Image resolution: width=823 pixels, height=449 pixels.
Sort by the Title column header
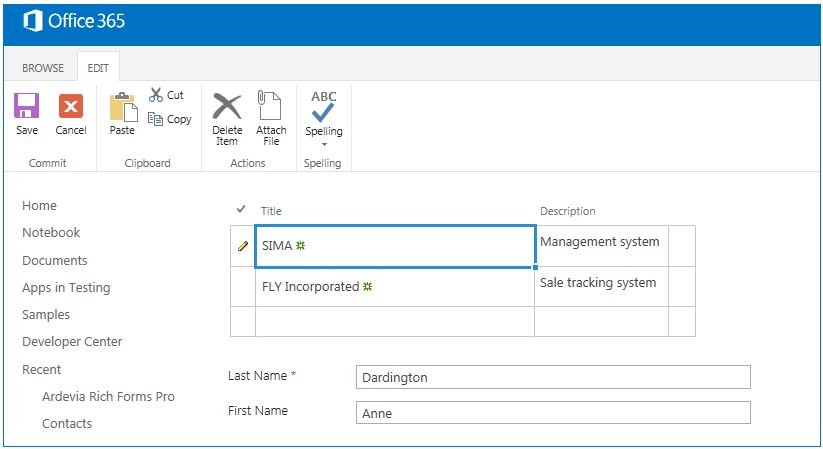pos(271,211)
